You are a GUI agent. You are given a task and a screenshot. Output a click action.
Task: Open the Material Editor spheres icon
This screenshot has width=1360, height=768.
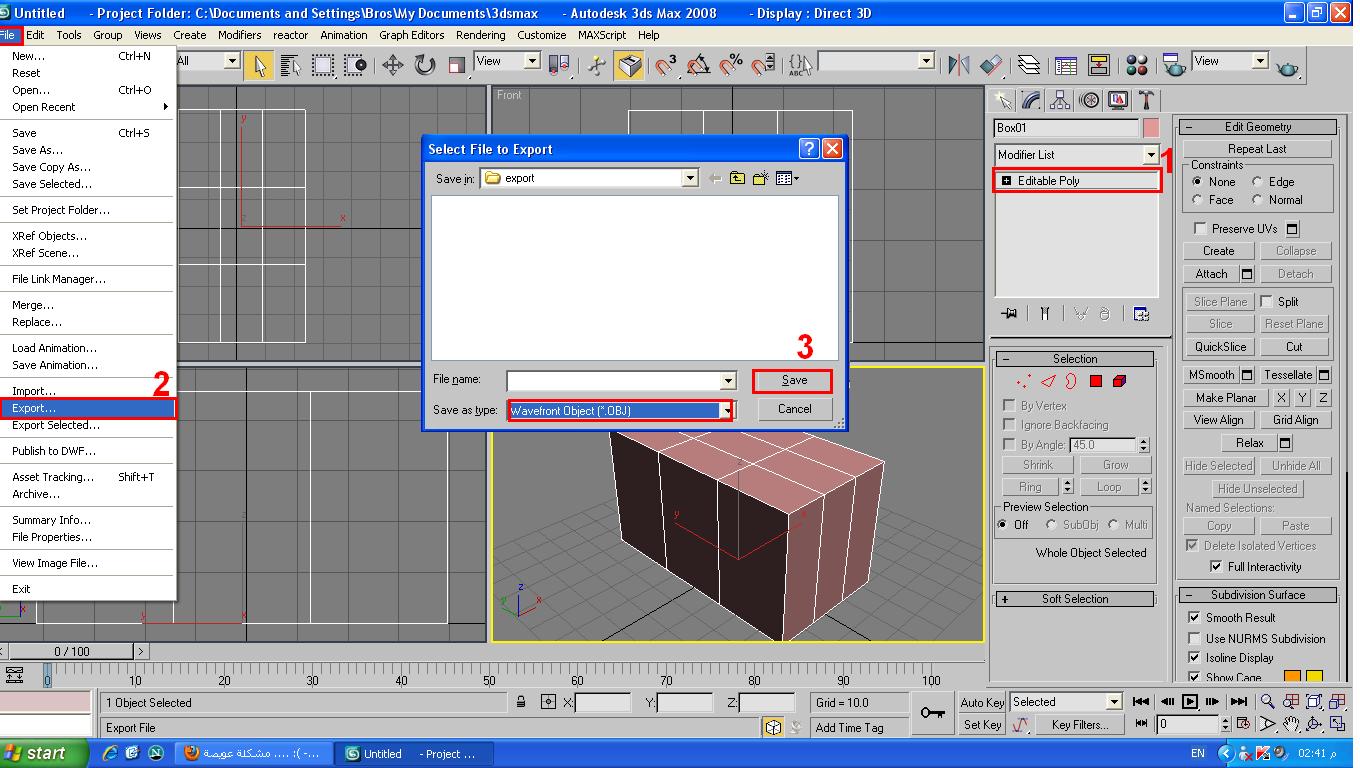click(1137, 65)
